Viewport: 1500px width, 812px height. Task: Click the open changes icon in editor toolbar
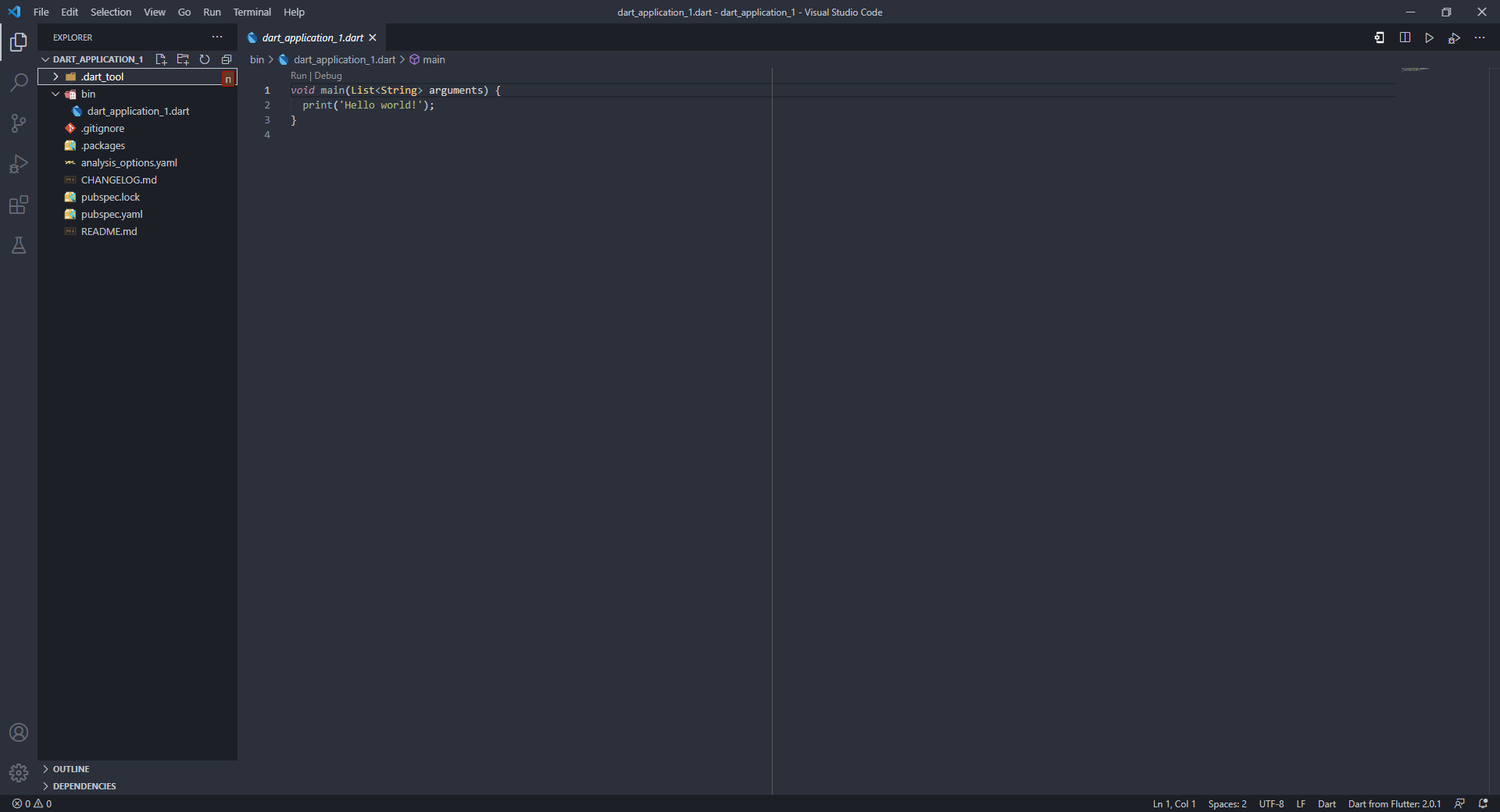tap(1380, 37)
